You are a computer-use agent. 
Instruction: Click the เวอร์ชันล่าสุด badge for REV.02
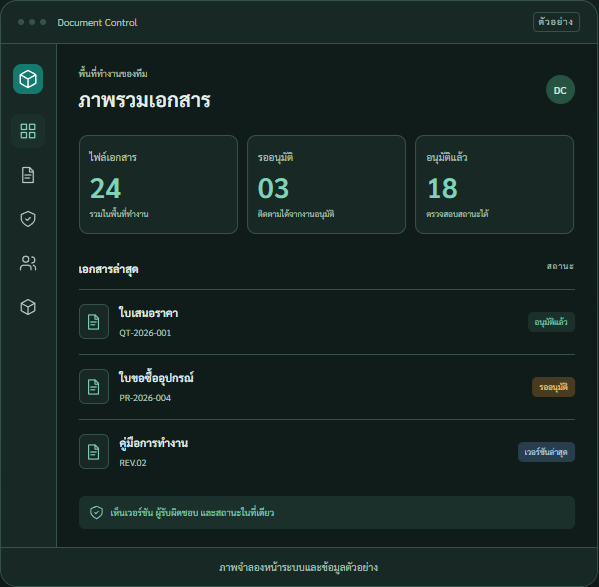click(x=546, y=452)
